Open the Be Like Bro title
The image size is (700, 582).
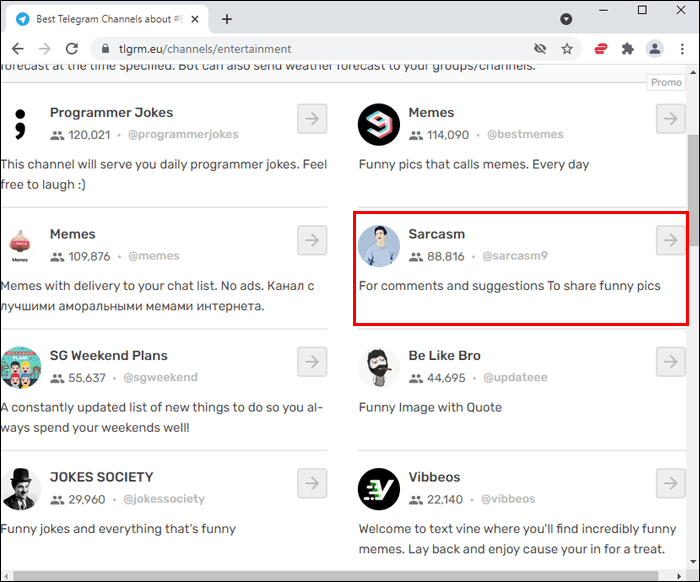(444, 355)
